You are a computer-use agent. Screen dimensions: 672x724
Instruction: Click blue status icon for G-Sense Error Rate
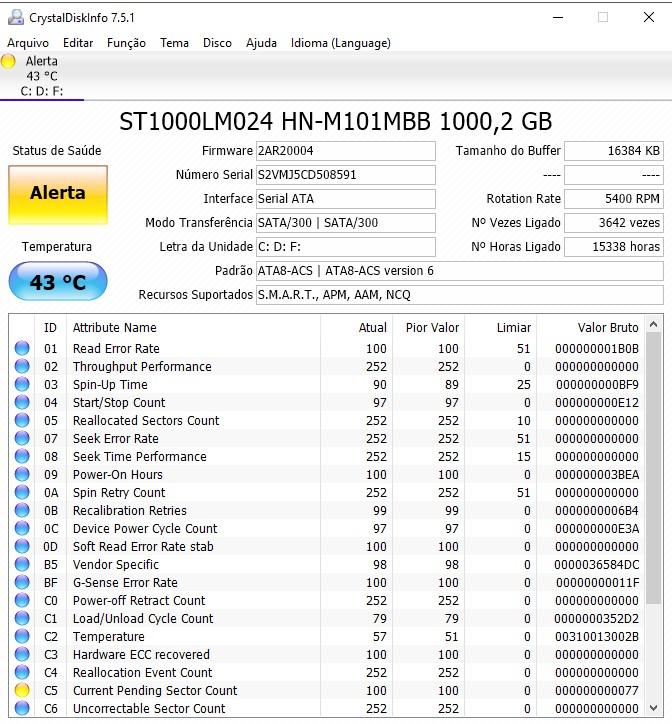(x=22, y=583)
